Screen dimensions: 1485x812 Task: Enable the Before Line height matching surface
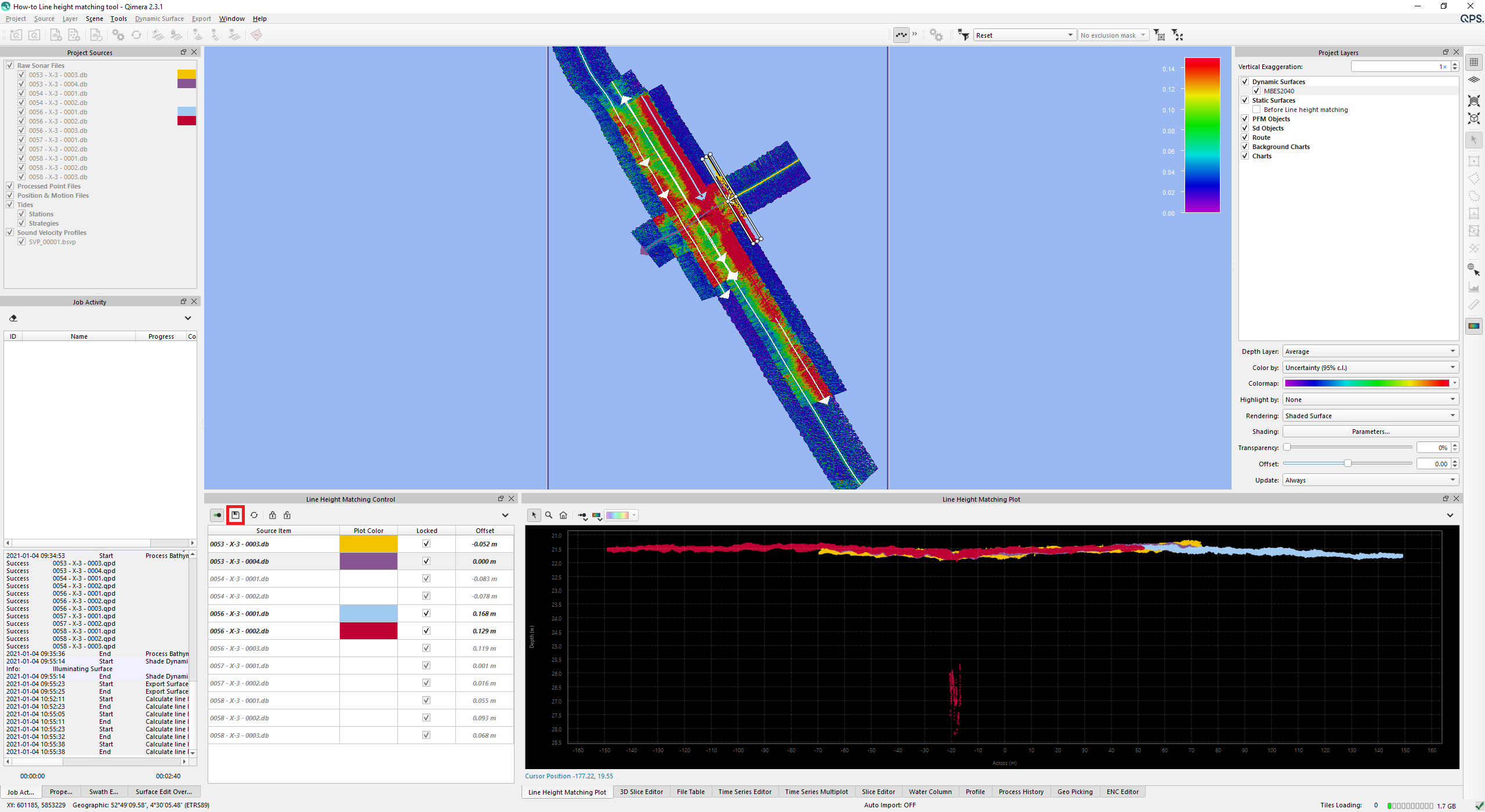click(x=1256, y=110)
